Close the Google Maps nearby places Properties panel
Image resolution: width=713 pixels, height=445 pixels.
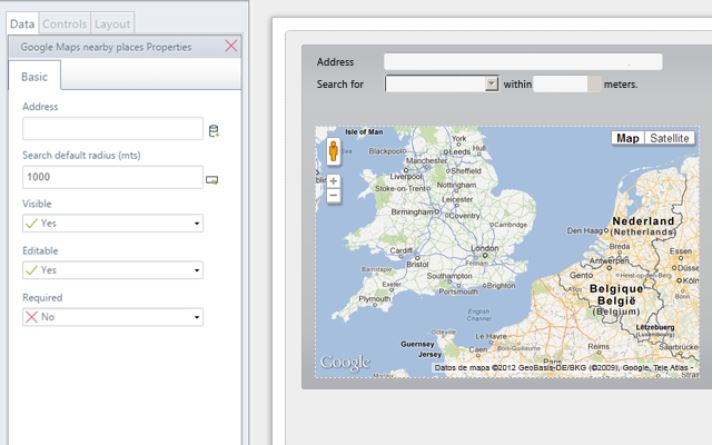pos(231,46)
